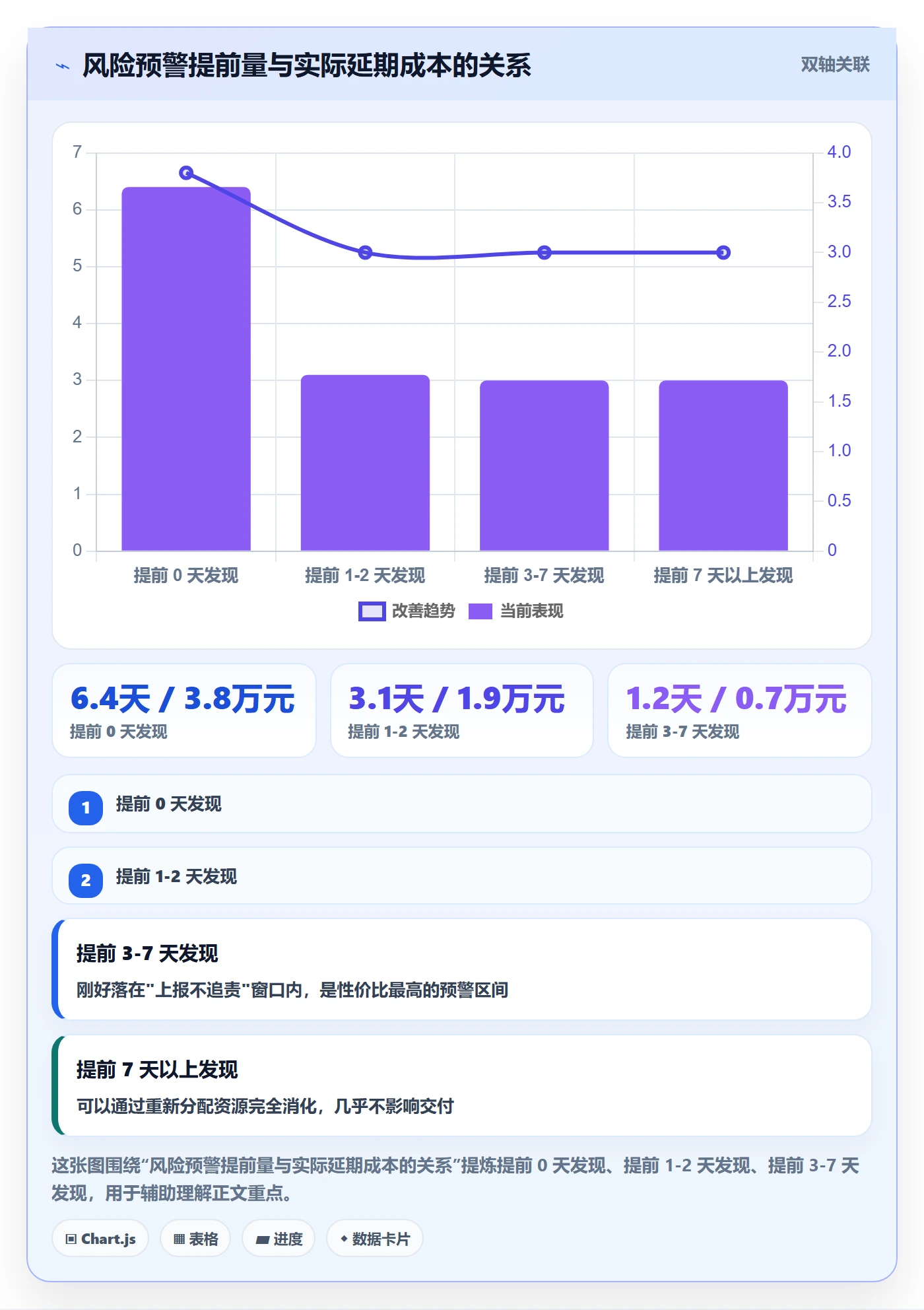Image resolution: width=924 pixels, height=1310 pixels.
Task: Click the summary paragraph starting 这张图围绕
Action: point(455,1179)
